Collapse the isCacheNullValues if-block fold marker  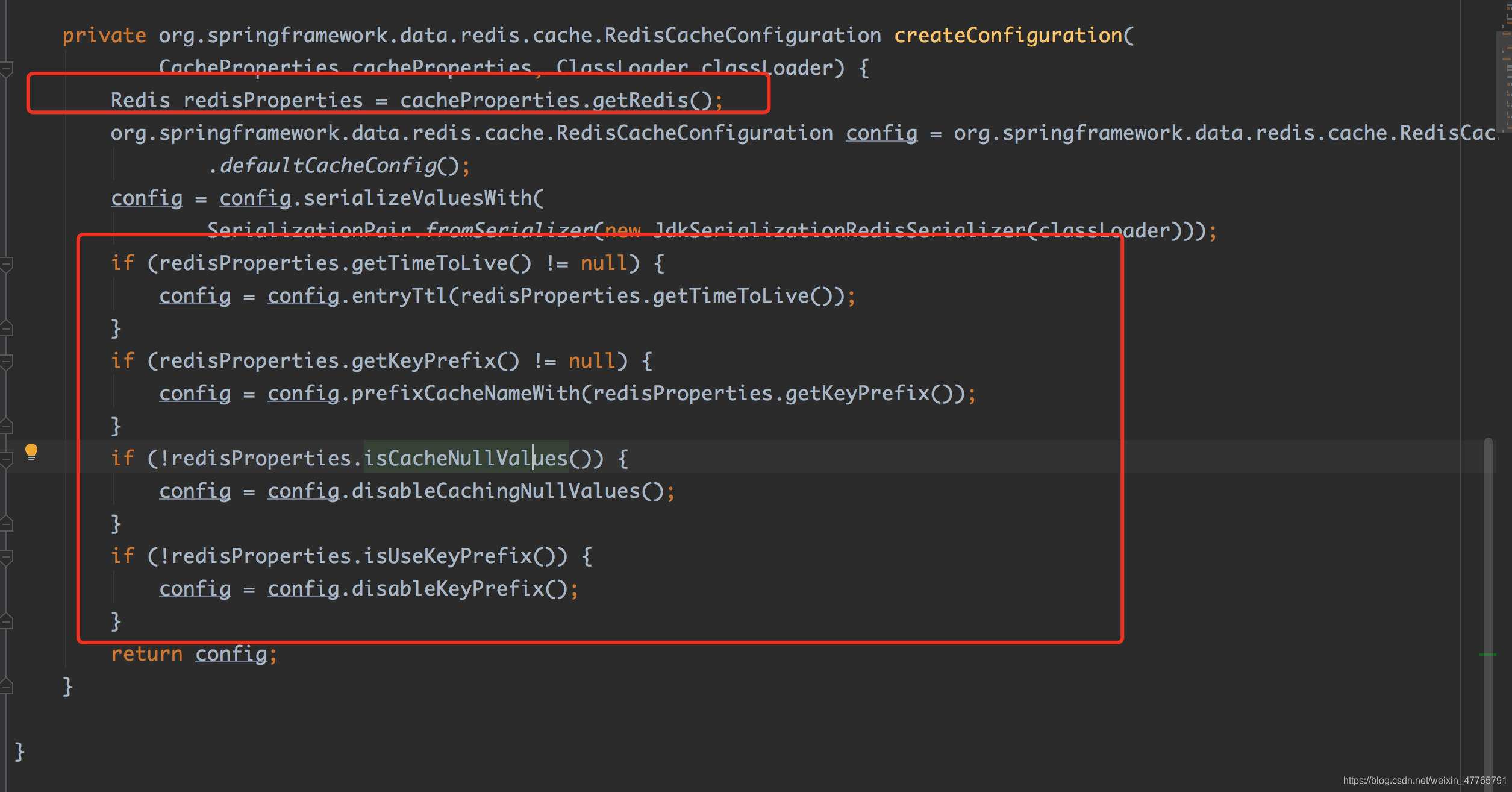pyautogui.click(x=6, y=459)
